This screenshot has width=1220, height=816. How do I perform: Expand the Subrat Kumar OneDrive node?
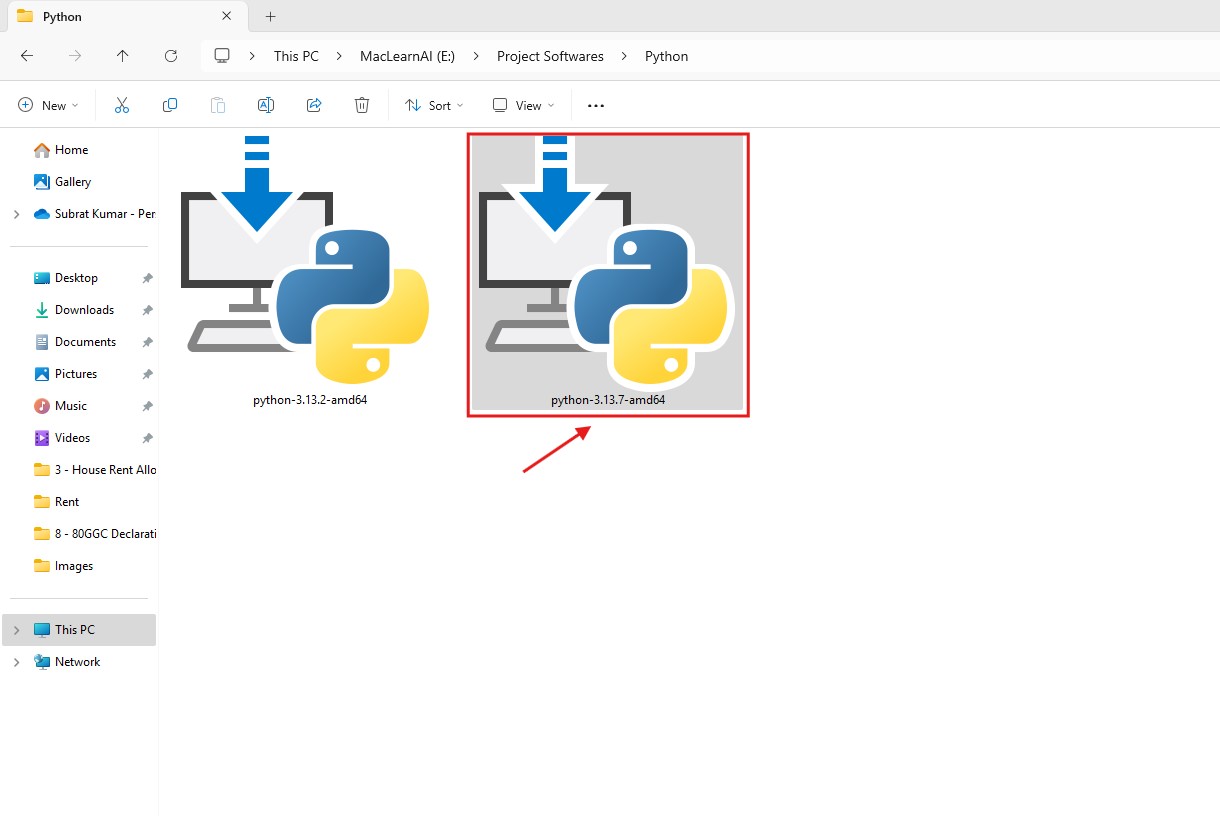point(16,214)
